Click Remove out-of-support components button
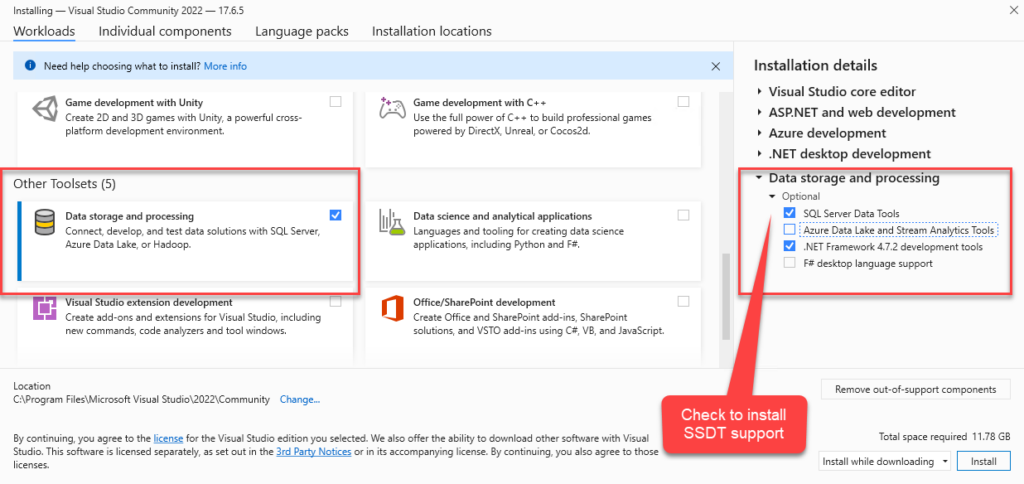The image size is (1024, 484). pos(916,390)
